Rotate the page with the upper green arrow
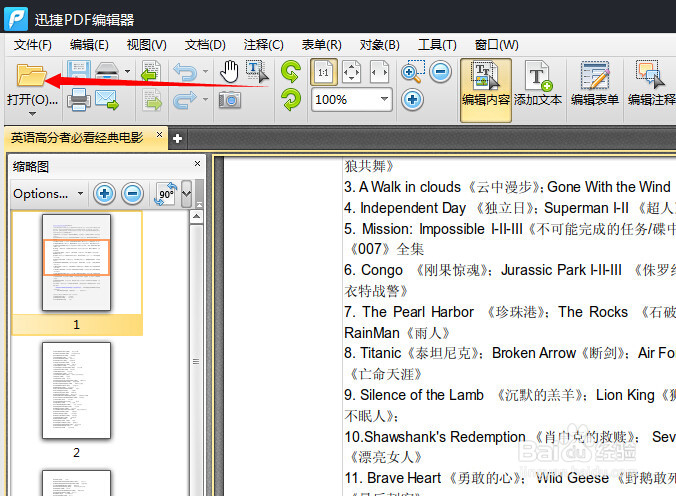This screenshot has height=496, width=676. pyautogui.click(x=291, y=71)
